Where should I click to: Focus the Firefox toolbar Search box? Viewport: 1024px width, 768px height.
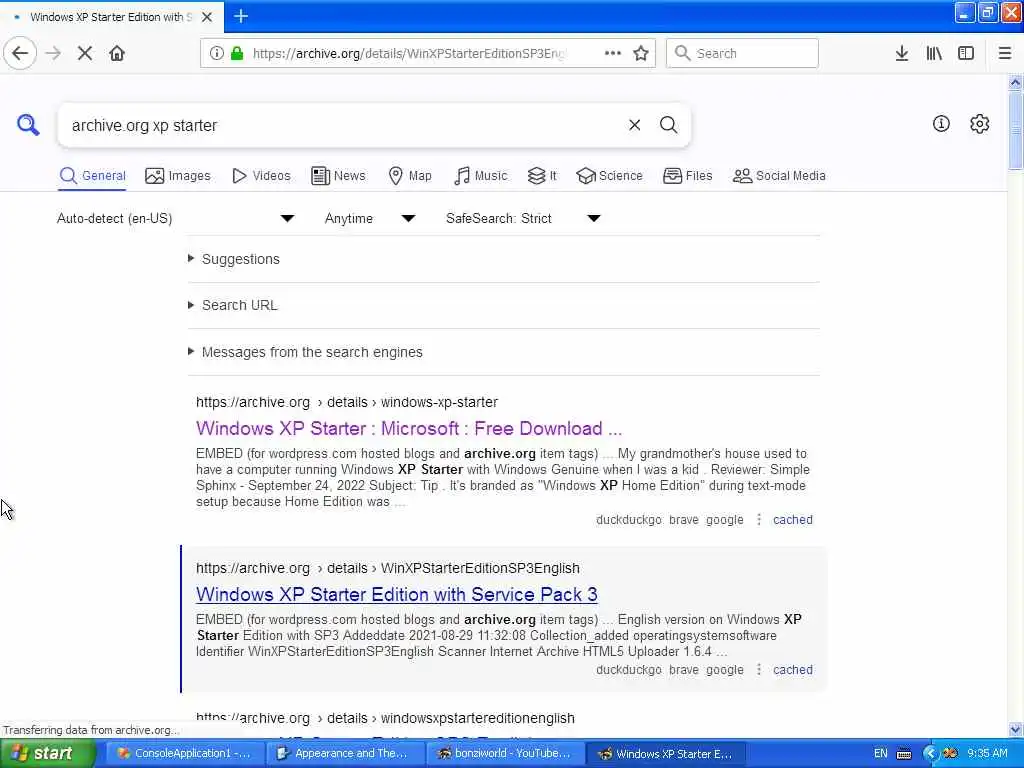point(742,54)
